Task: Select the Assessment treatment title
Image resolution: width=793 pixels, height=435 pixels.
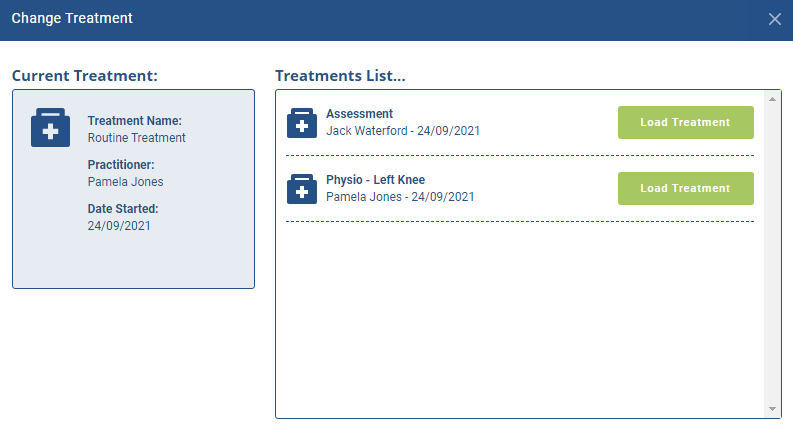Action: click(359, 114)
